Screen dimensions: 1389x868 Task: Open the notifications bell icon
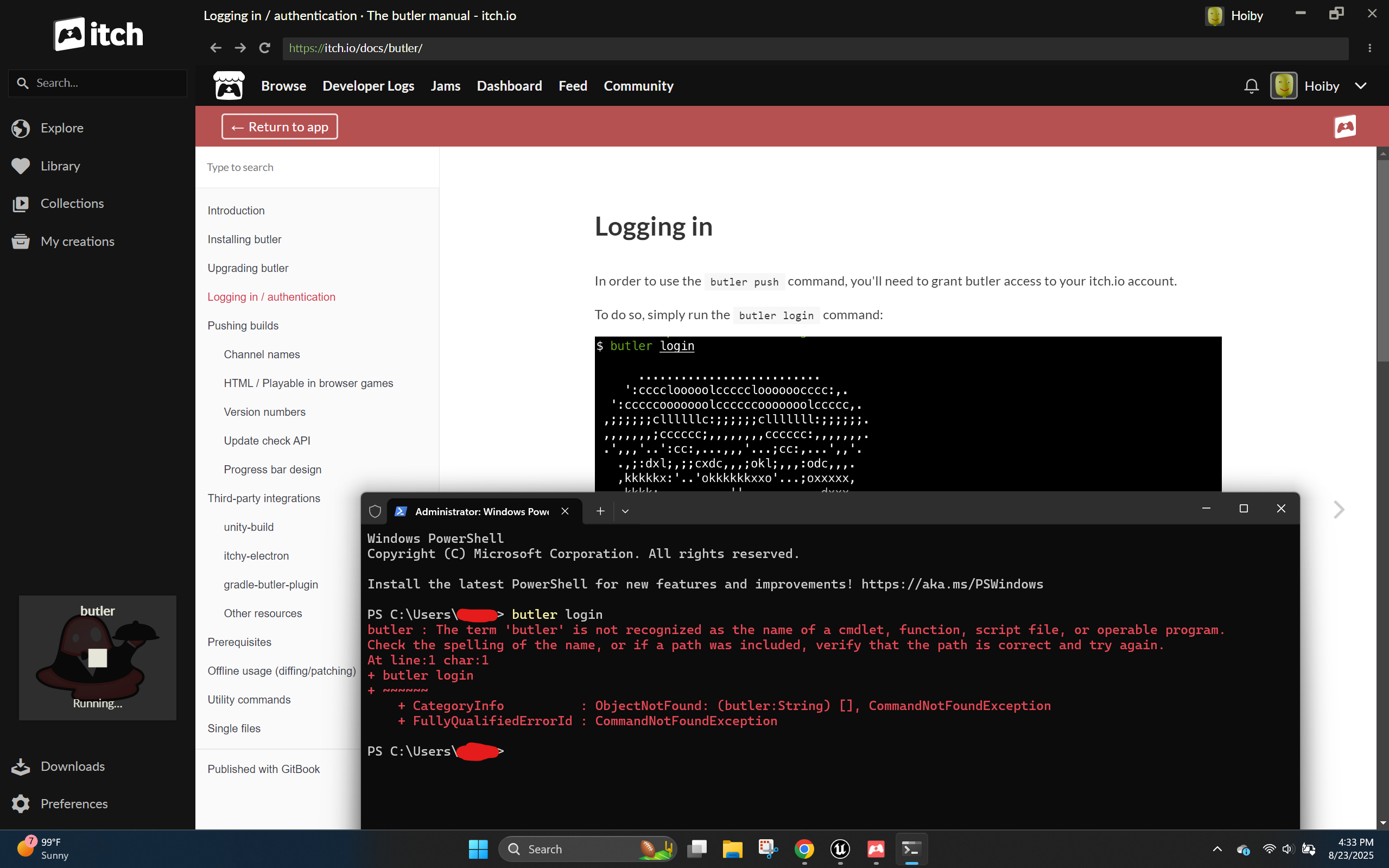pyautogui.click(x=1251, y=86)
